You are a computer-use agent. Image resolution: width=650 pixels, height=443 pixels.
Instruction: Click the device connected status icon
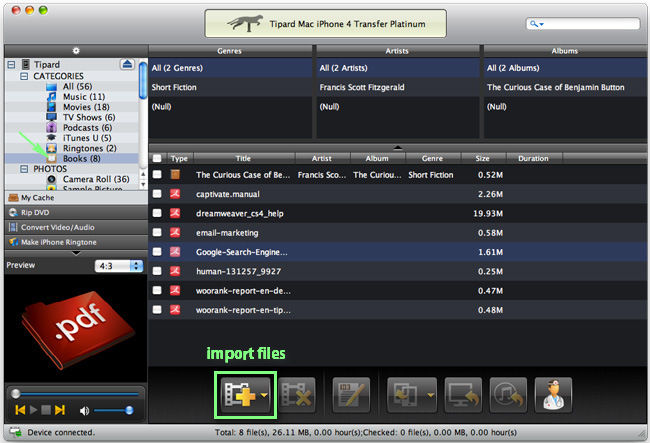(15, 432)
